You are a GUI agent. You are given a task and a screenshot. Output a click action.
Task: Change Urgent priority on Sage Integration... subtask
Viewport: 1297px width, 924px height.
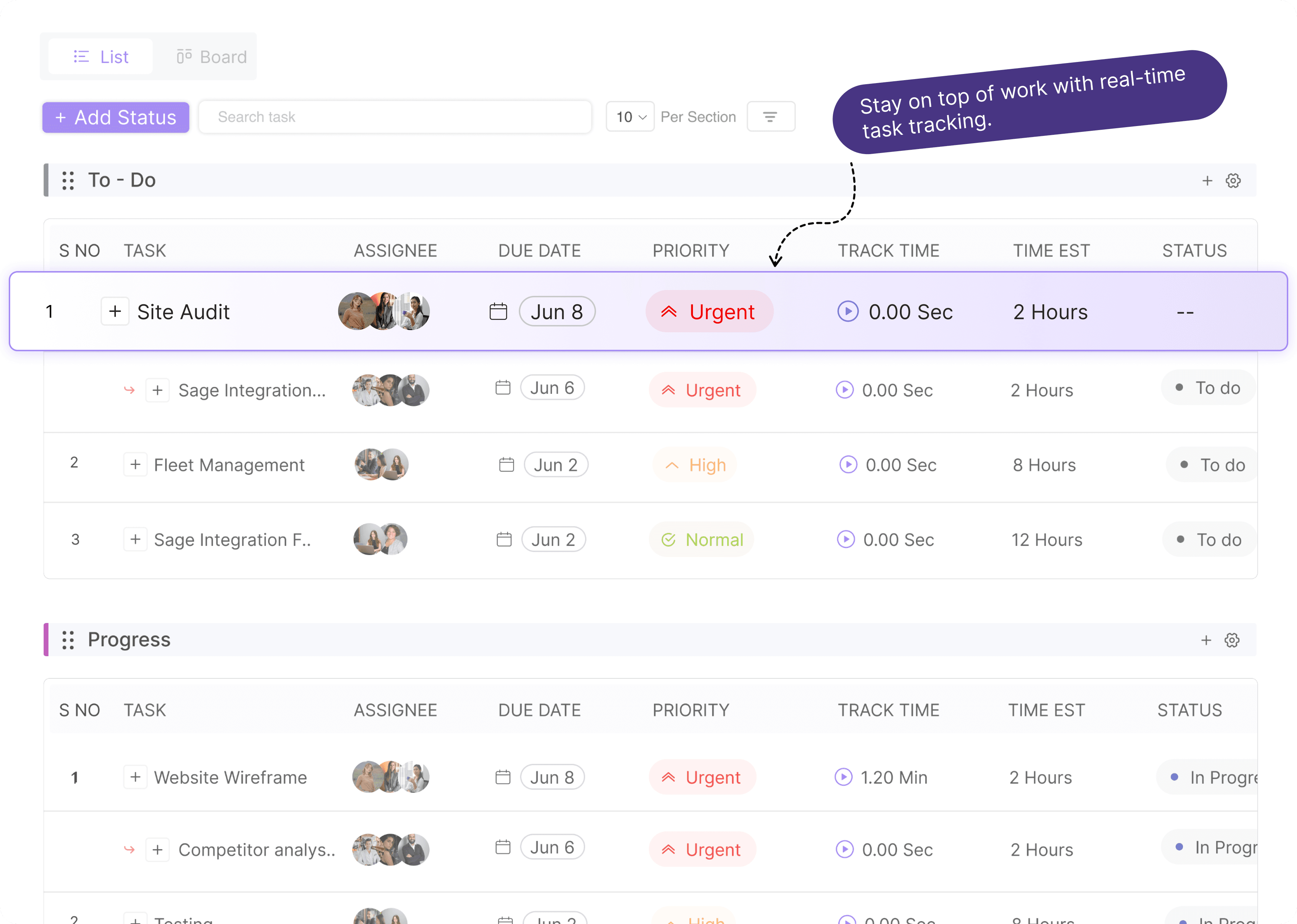tap(702, 390)
